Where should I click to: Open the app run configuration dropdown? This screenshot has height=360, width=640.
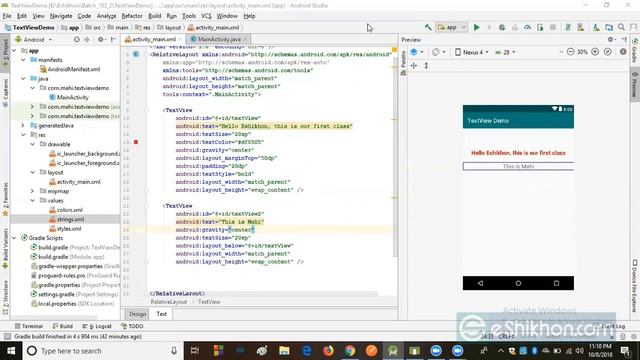click(x=452, y=27)
